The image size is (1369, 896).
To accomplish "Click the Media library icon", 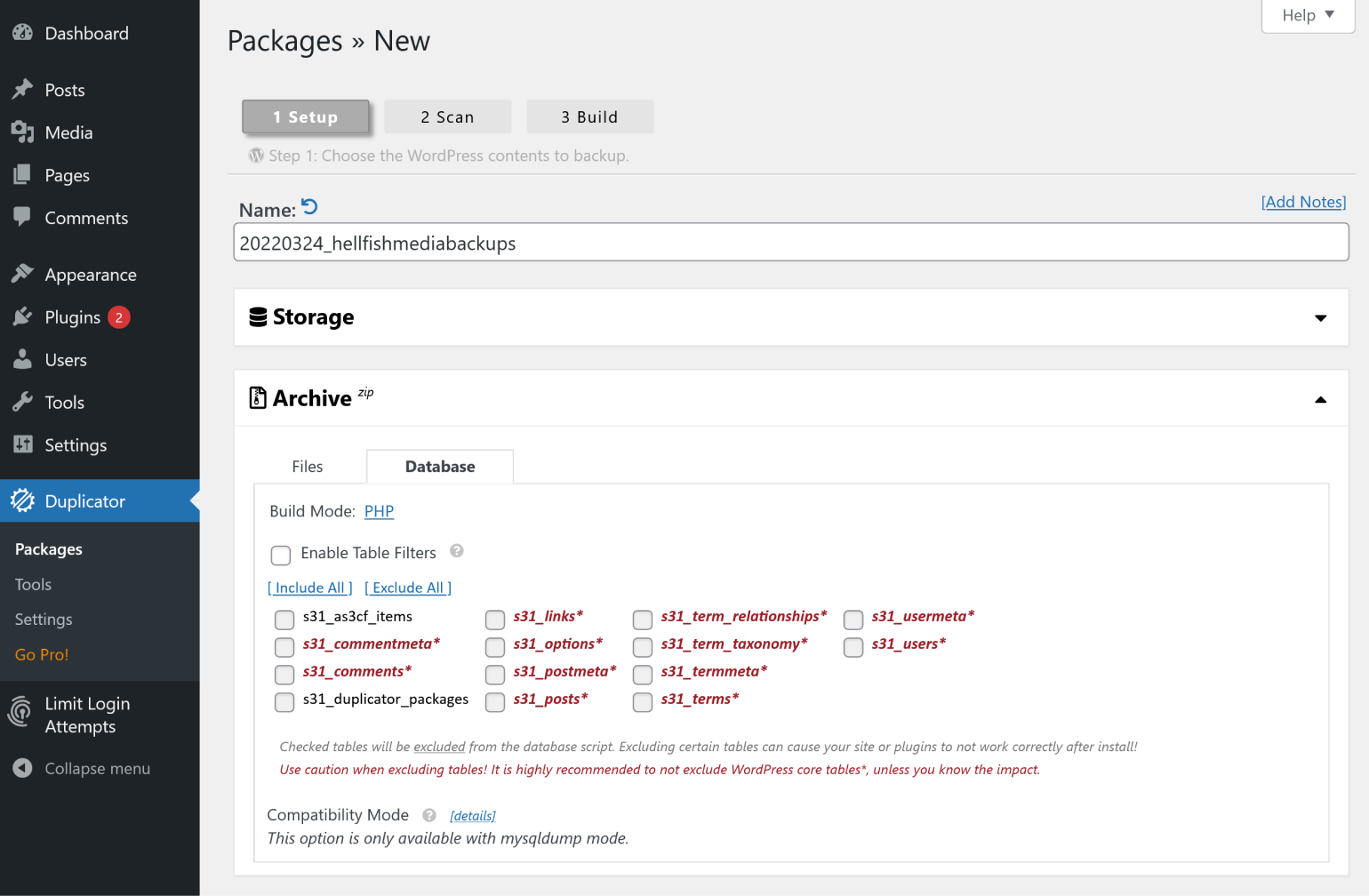I will click(22, 132).
